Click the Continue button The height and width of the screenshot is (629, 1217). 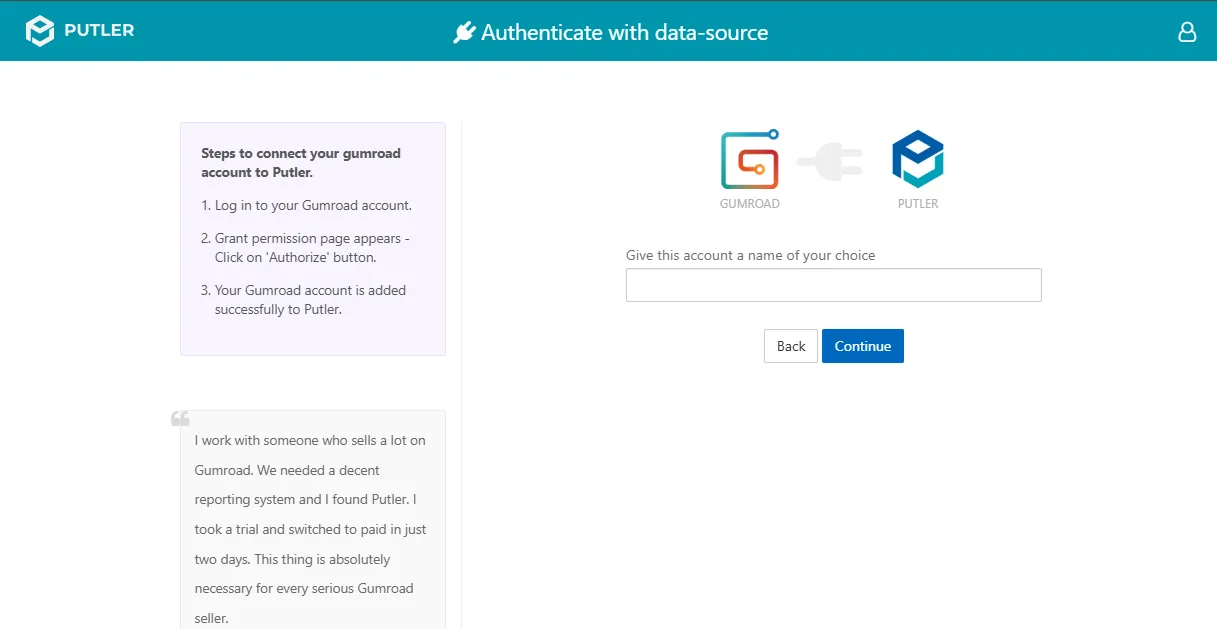coord(863,346)
